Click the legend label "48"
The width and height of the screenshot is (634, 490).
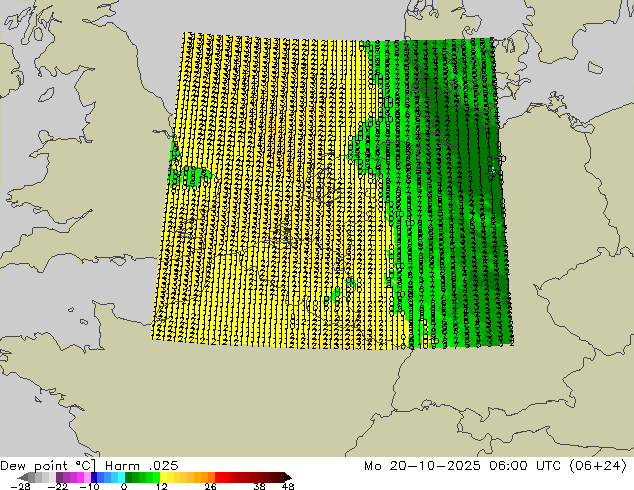pos(288,487)
